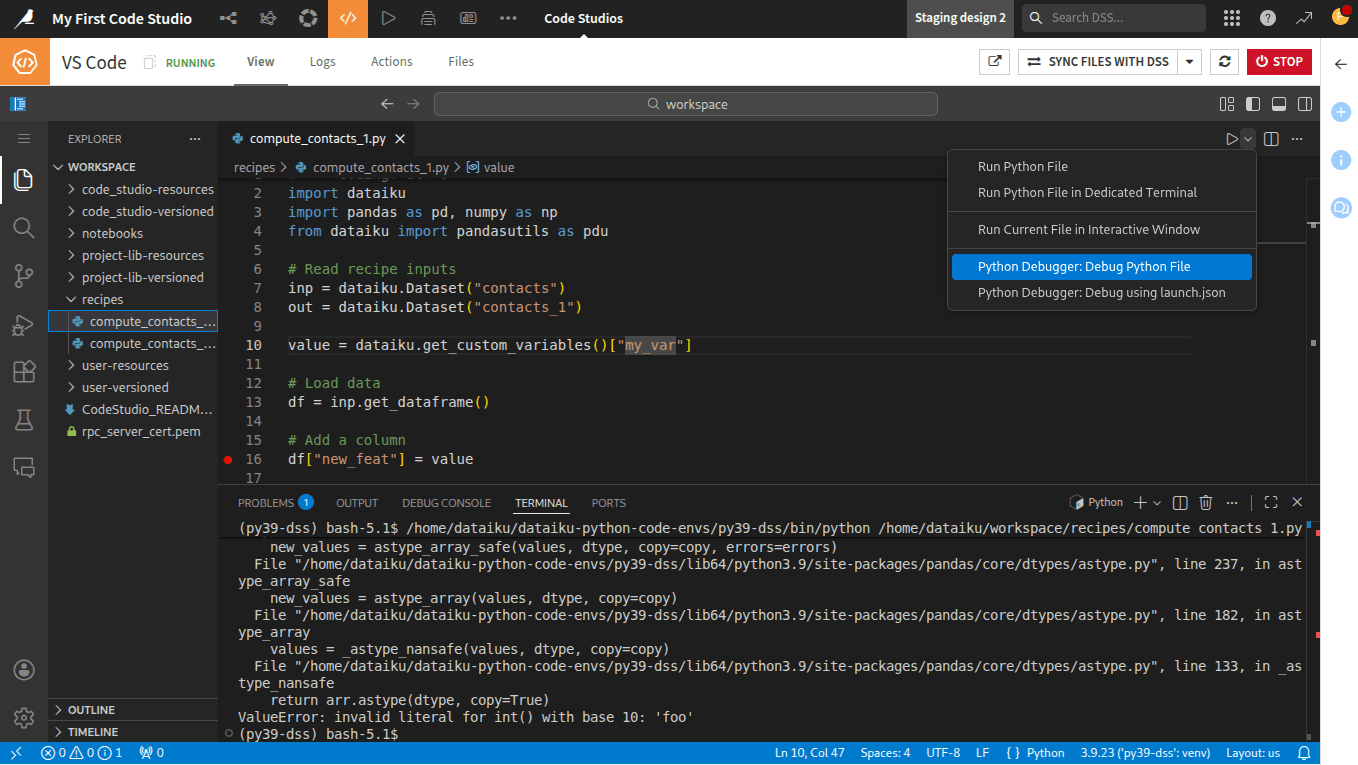Open the Source Control view
The width and height of the screenshot is (1358, 765).
(24, 276)
